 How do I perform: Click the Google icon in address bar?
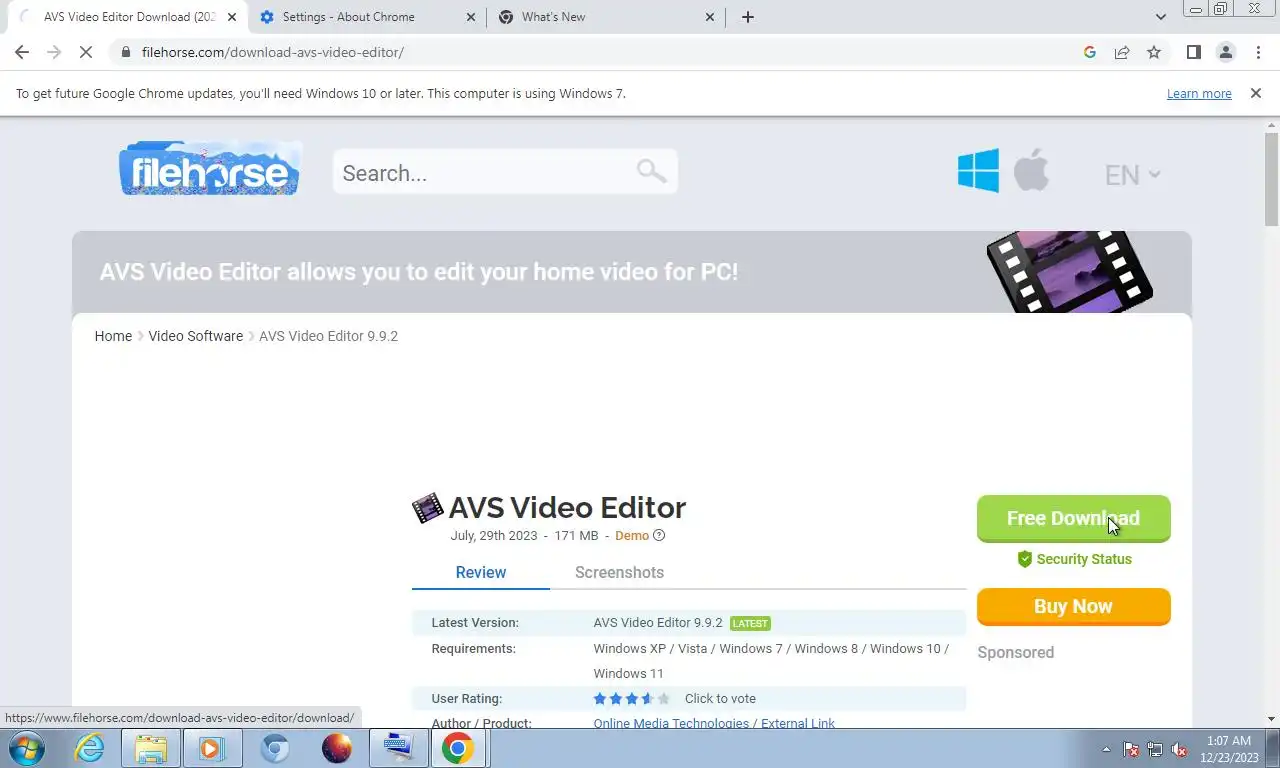(1090, 52)
